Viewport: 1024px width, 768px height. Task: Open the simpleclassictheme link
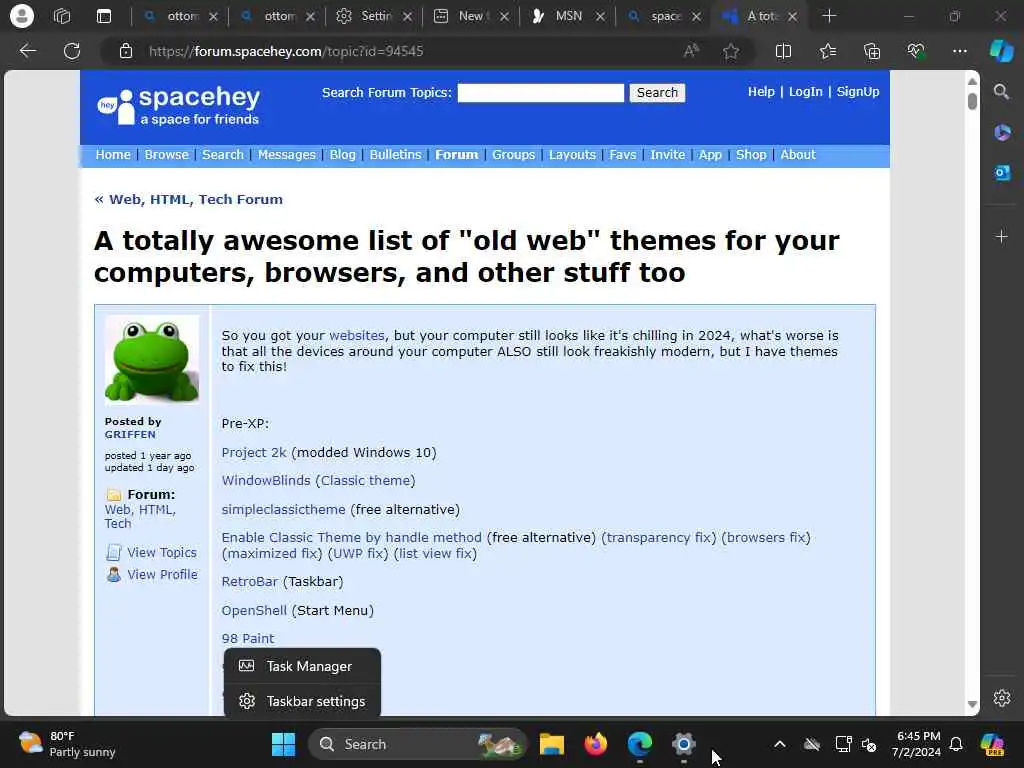[x=283, y=509]
